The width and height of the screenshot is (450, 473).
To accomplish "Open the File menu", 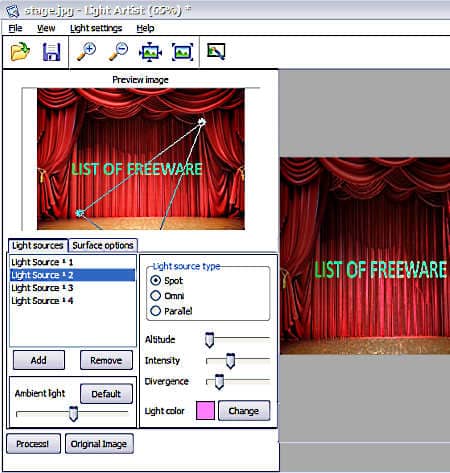I will (x=15, y=28).
